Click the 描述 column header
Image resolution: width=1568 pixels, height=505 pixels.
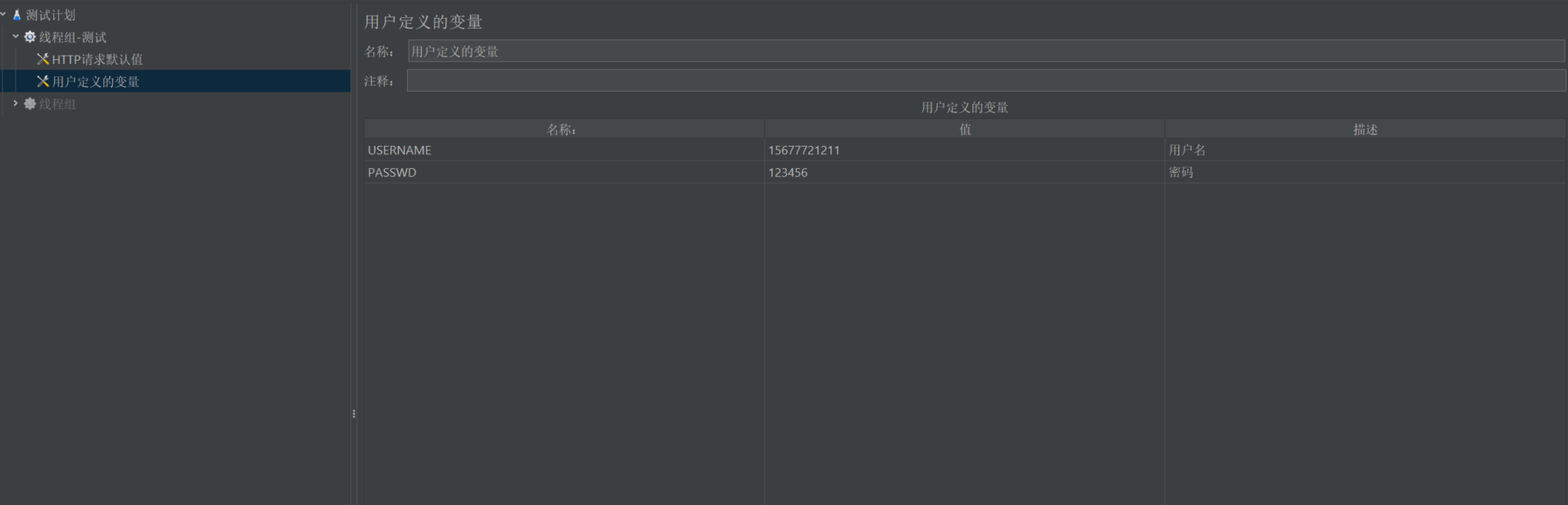[1365, 129]
